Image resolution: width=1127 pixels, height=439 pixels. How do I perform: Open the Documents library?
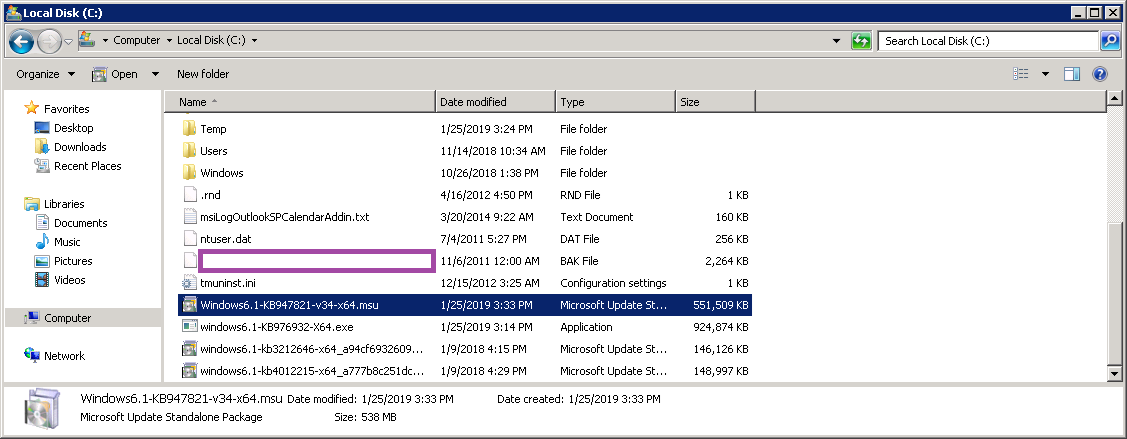(80, 223)
